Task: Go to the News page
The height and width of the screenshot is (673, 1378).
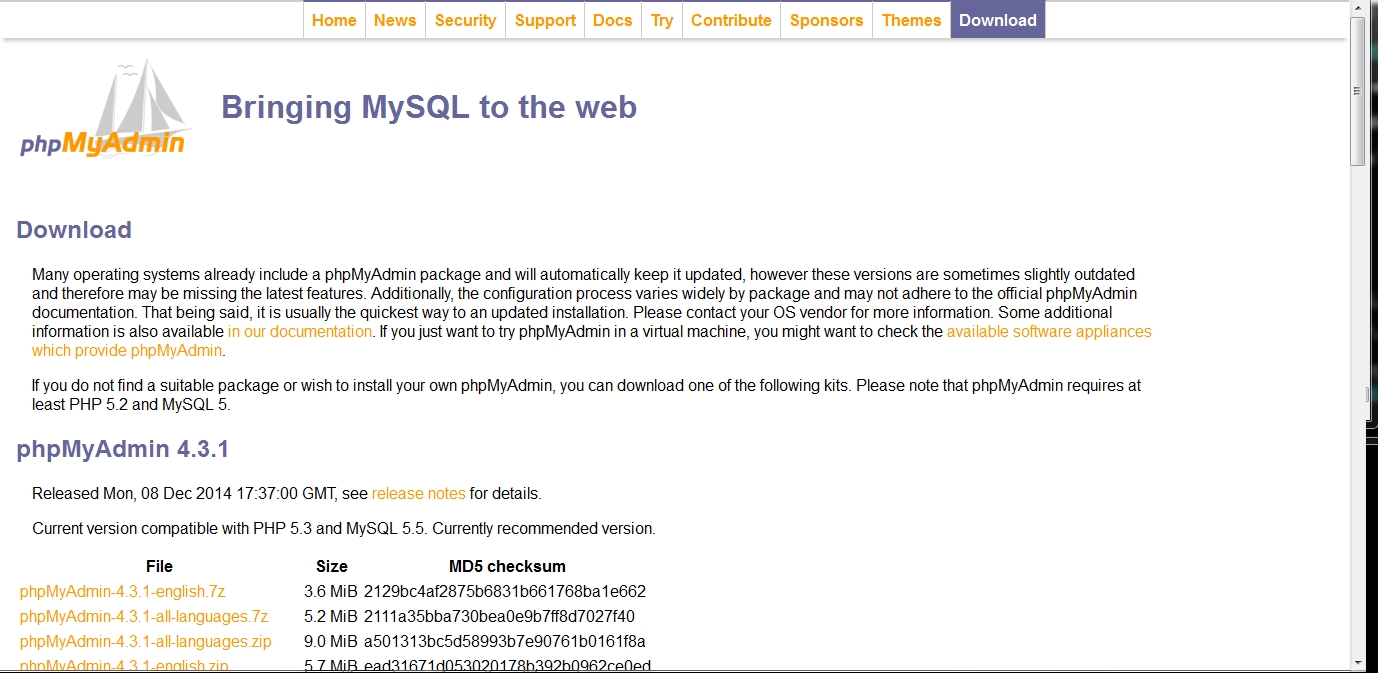Action: tap(395, 20)
